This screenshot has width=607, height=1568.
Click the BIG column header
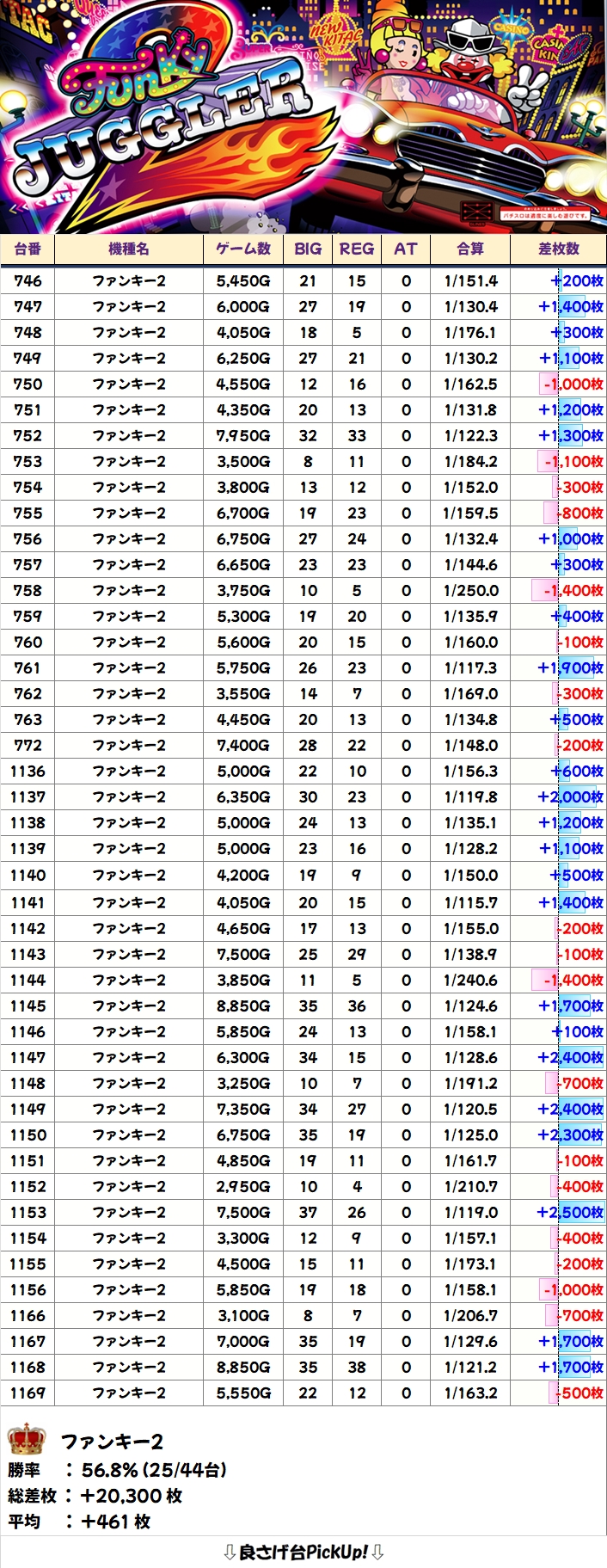(x=308, y=249)
